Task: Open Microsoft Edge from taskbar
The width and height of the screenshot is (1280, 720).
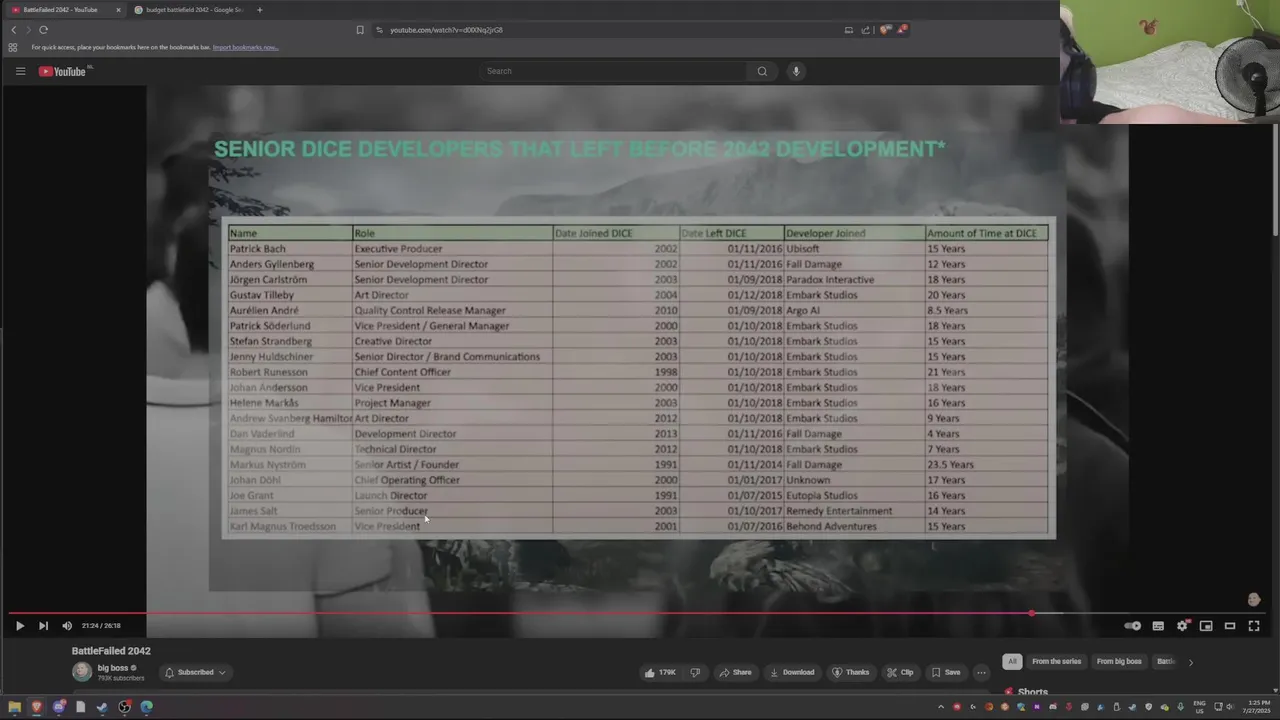Action: [x=146, y=707]
